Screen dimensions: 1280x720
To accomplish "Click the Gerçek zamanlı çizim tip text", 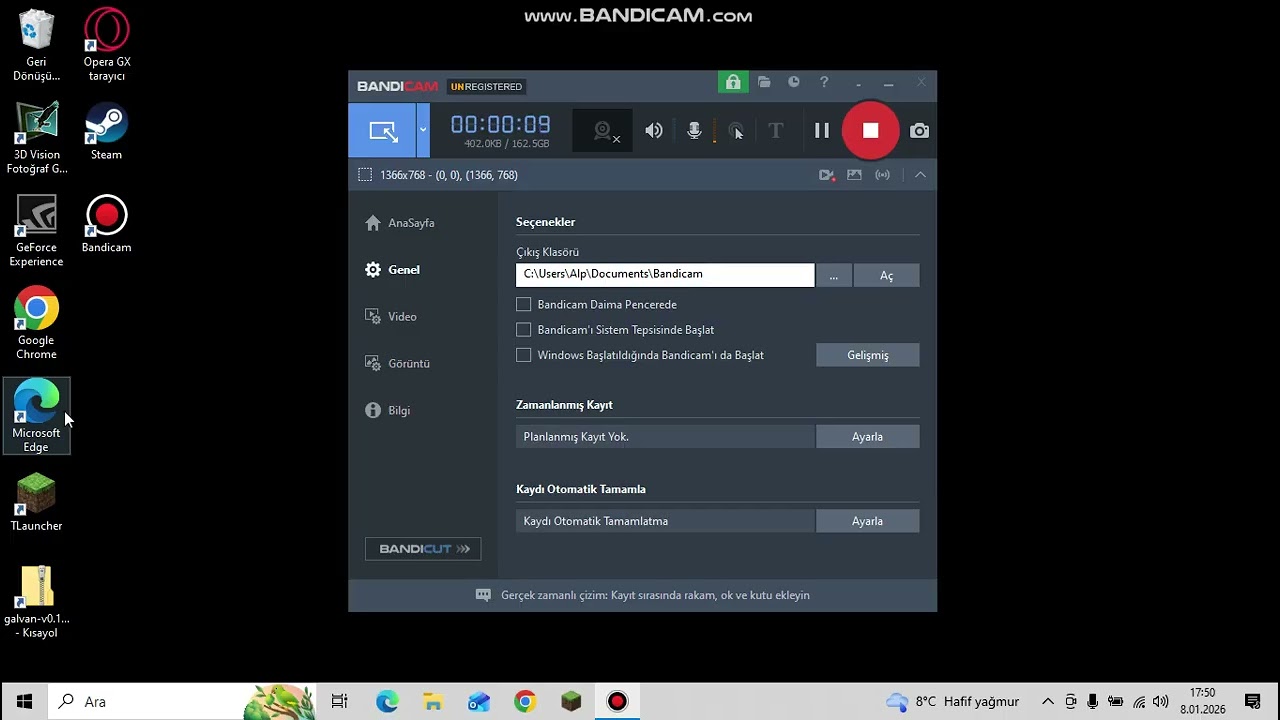I will (x=655, y=595).
